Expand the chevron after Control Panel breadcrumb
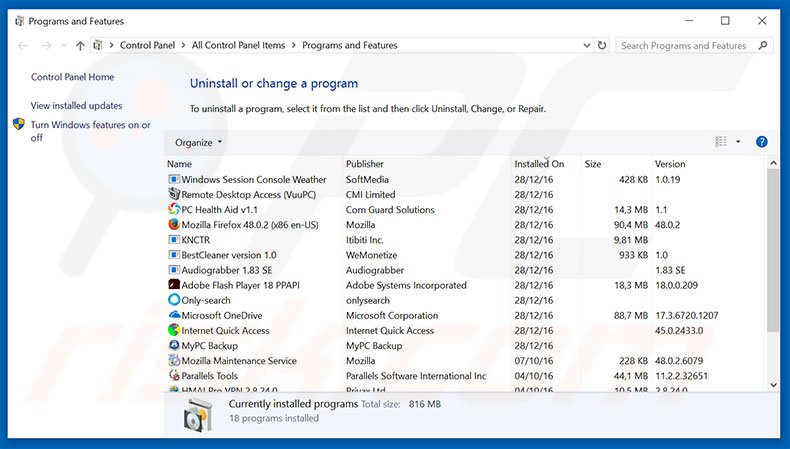This screenshot has width=790, height=449. pos(183,45)
